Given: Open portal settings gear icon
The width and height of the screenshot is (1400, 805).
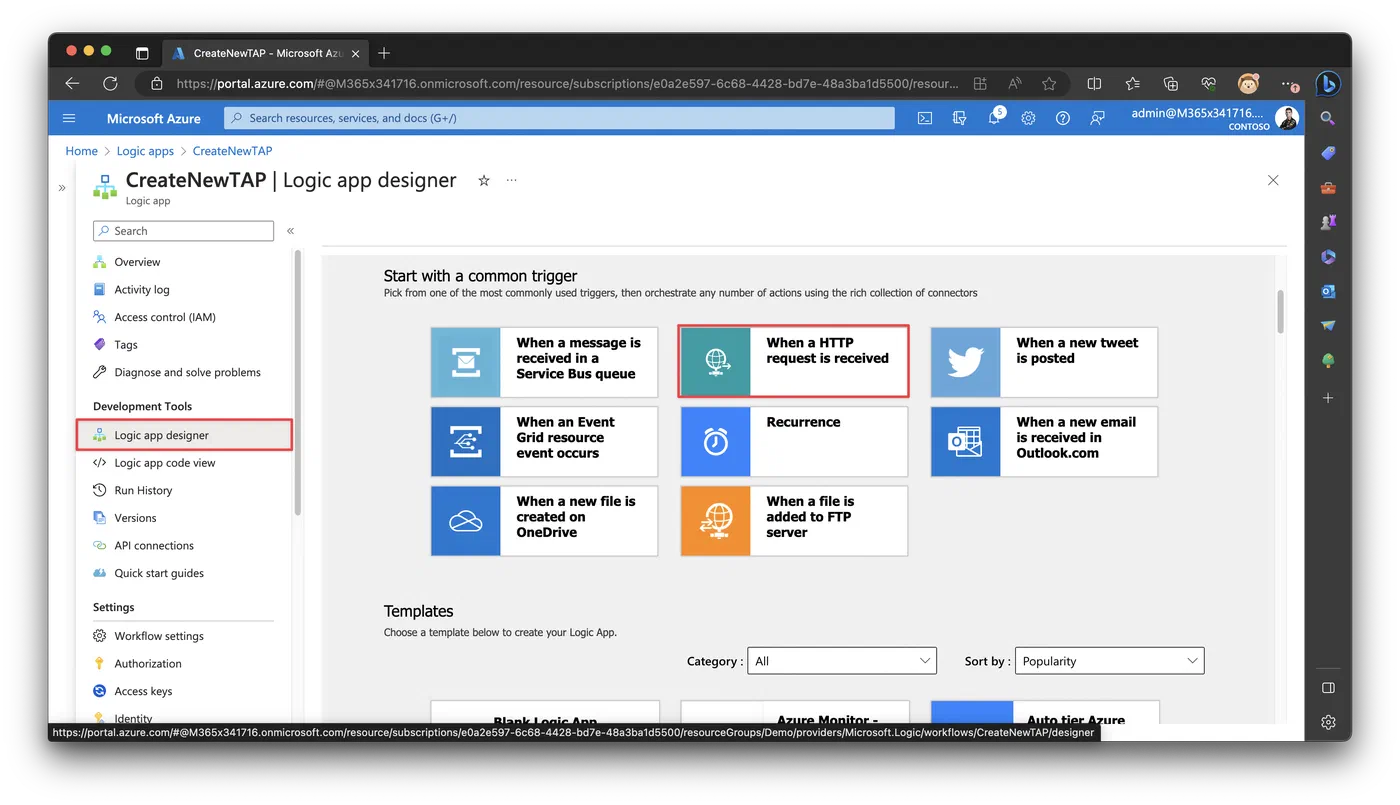Looking at the screenshot, I should [1028, 118].
